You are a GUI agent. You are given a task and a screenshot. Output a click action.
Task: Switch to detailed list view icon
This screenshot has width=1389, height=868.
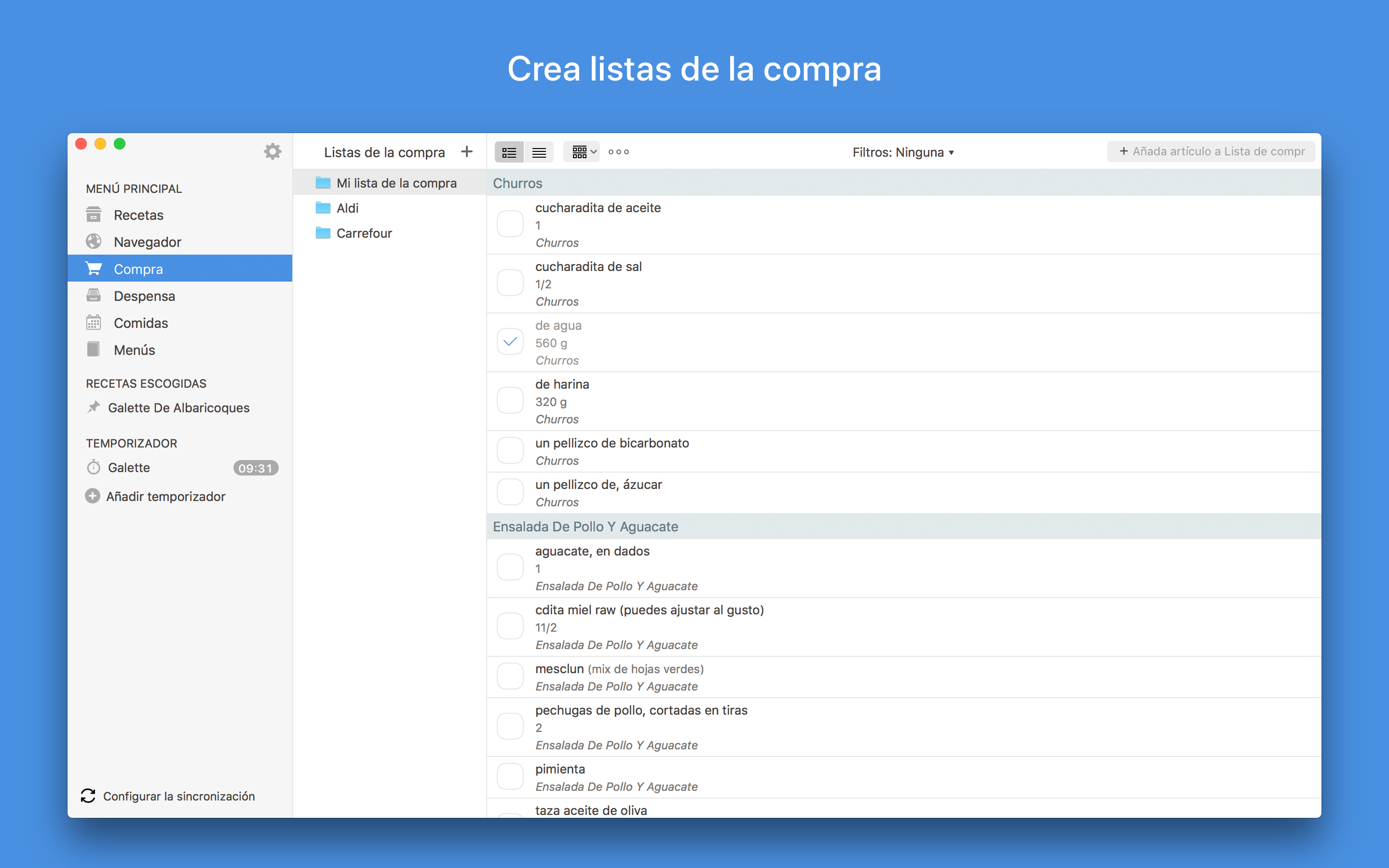point(509,152)
